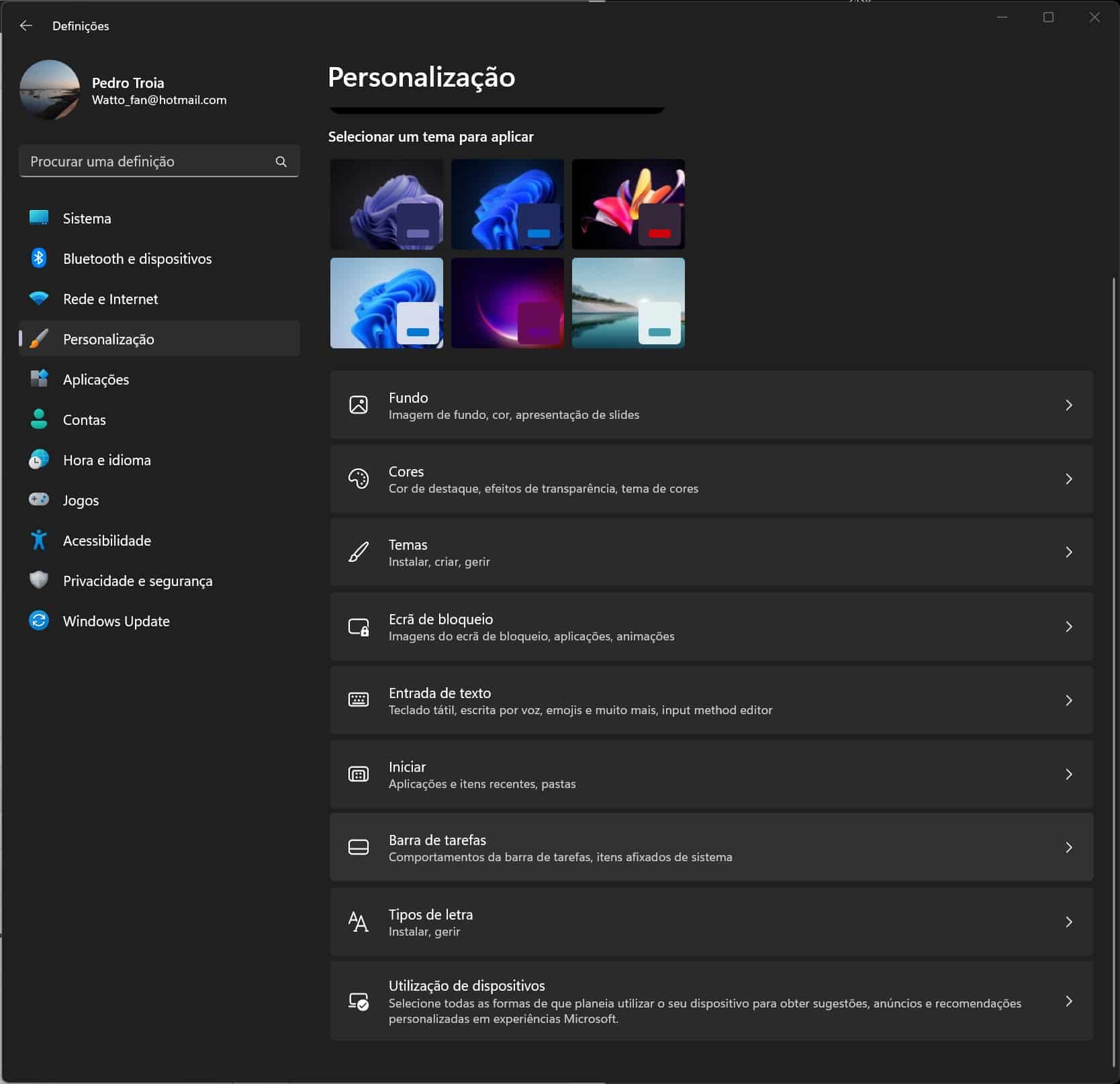Open the Temas row chevron
The width and height of the screenshot is (1120, 1084).
pyautogui.click(x=1069, y=552)
